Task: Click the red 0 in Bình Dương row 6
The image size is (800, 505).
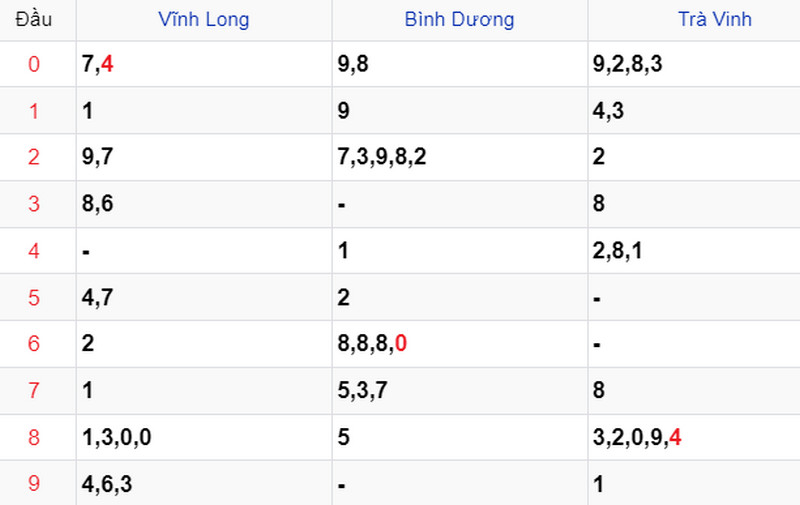Action: pyautogui.click(x=401, y=344)
